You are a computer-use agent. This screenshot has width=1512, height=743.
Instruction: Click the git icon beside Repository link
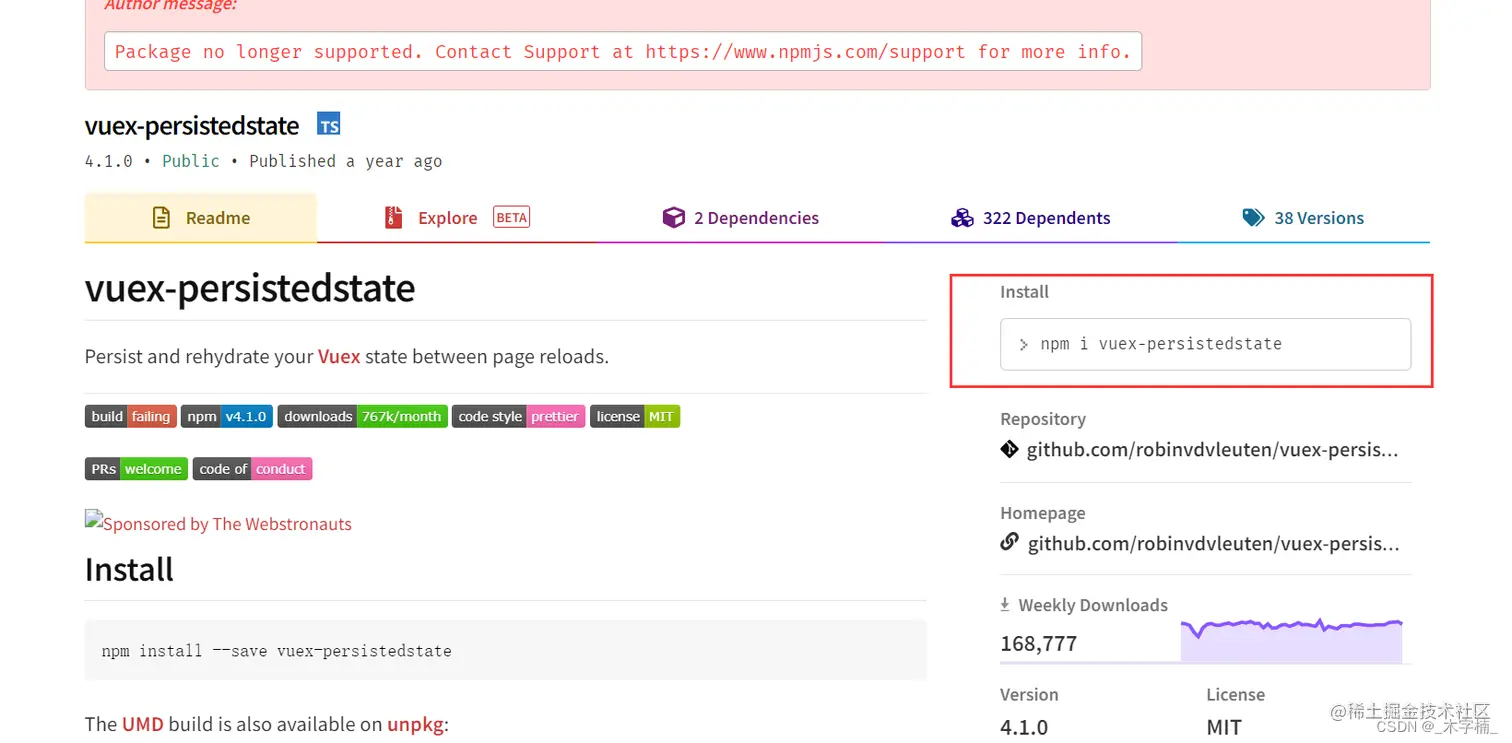pyautogui.click(x=1009, y=449)
